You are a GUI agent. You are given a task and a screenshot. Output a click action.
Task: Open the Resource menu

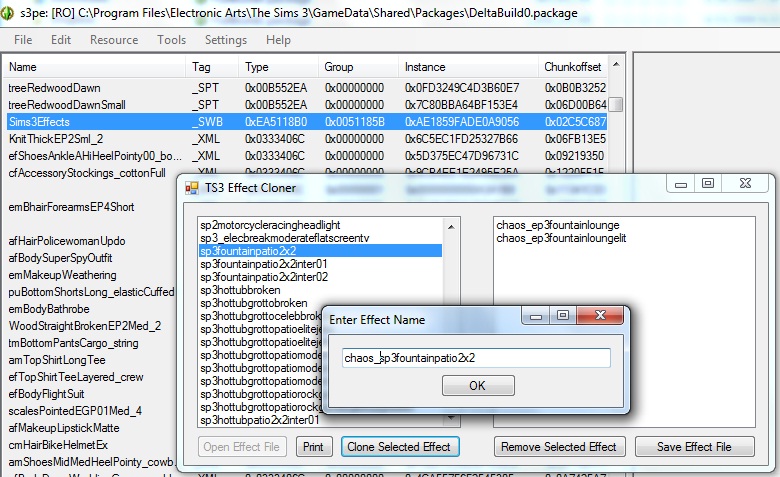pyautogui.click(x=114, y=40)
